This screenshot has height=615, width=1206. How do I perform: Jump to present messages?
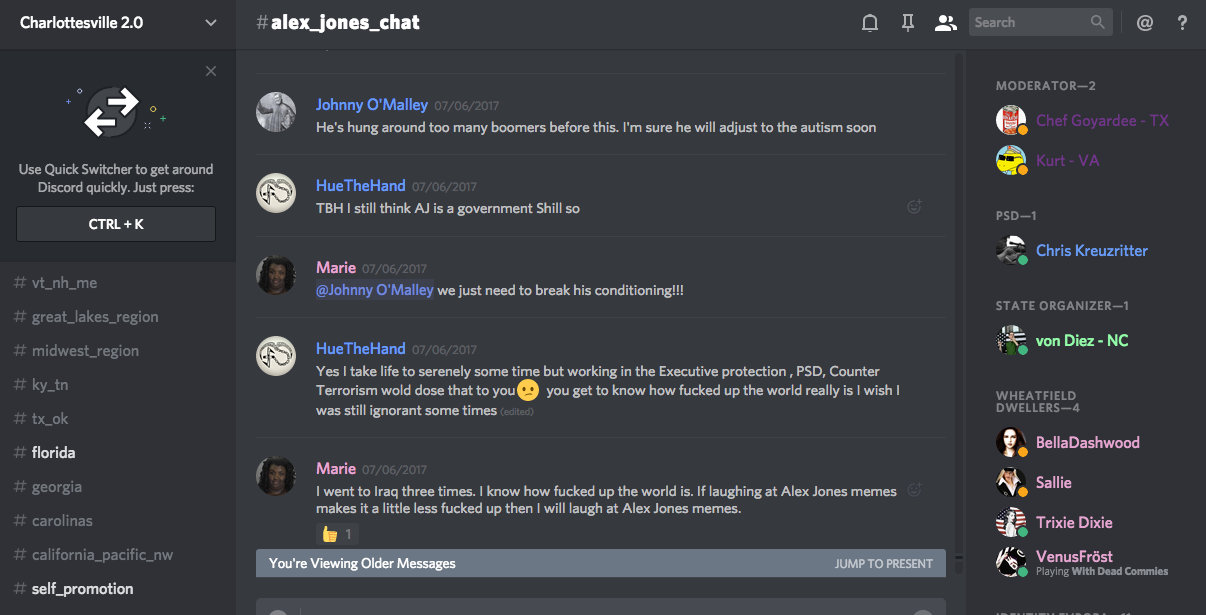coord(883,564)
